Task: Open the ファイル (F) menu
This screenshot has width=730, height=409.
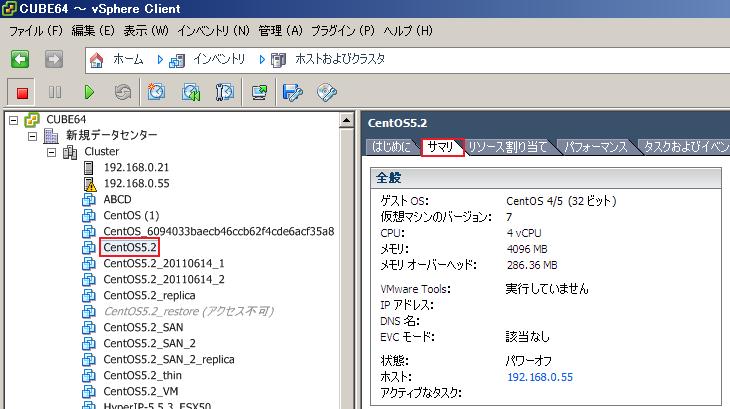Action: tap(36, 31)
